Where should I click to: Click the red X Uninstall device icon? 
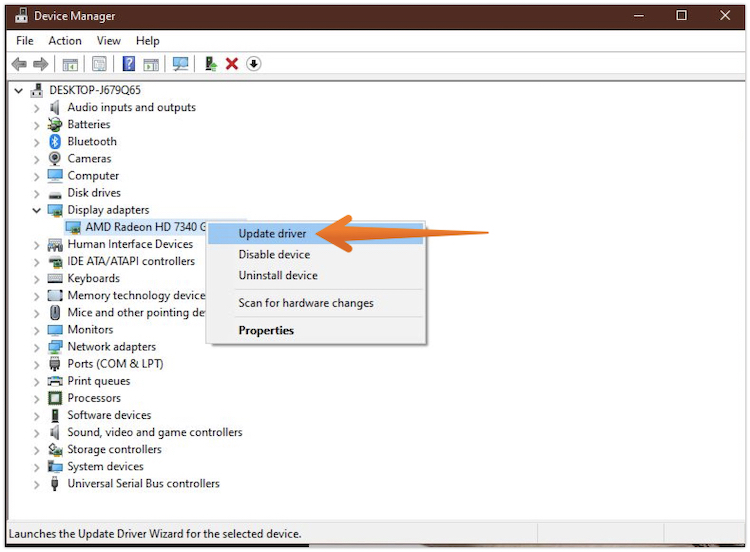[x=232, y=64]
